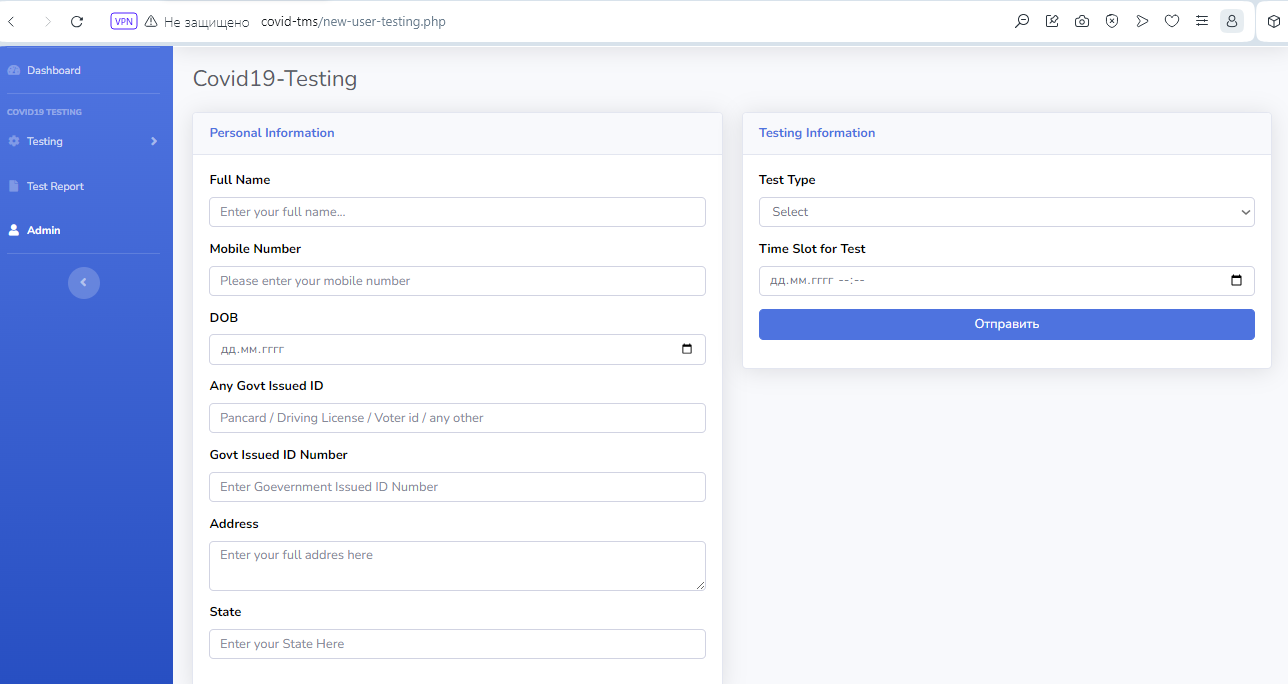1288x684 pixels.
Task: Click the Test Report document icon
Action: coord(14,187)
